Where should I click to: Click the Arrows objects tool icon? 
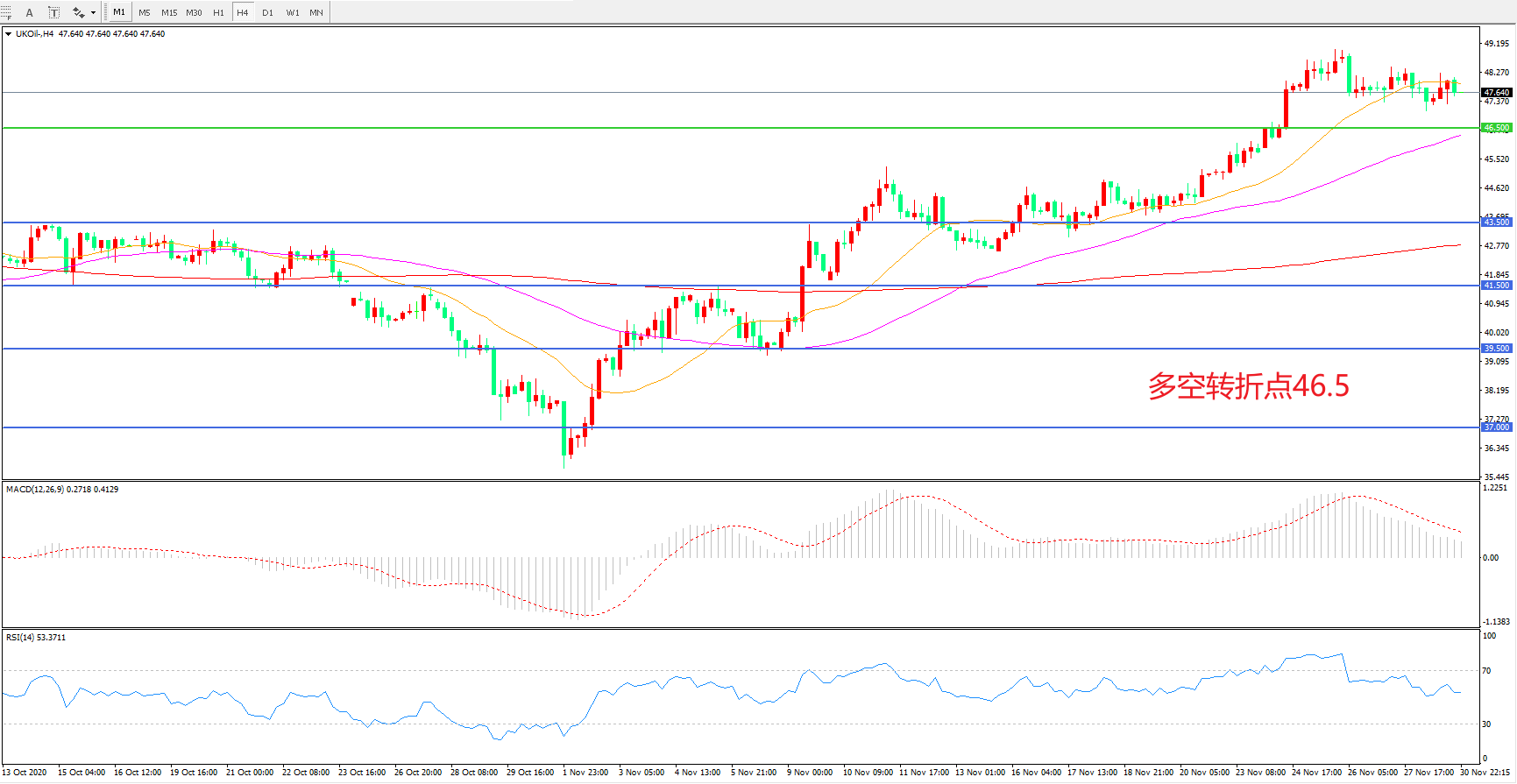pos(78,12)
